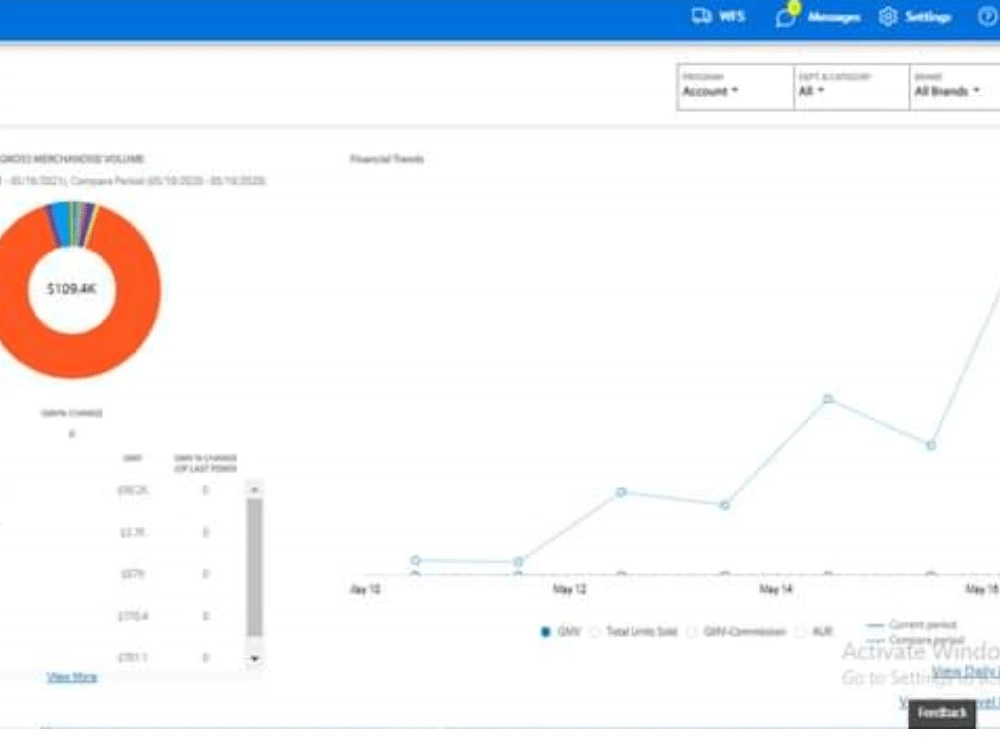The width and height of the screenshot is (1000, 750).
Task: Click the Financial Trends heading
Action: pos(387,159)
